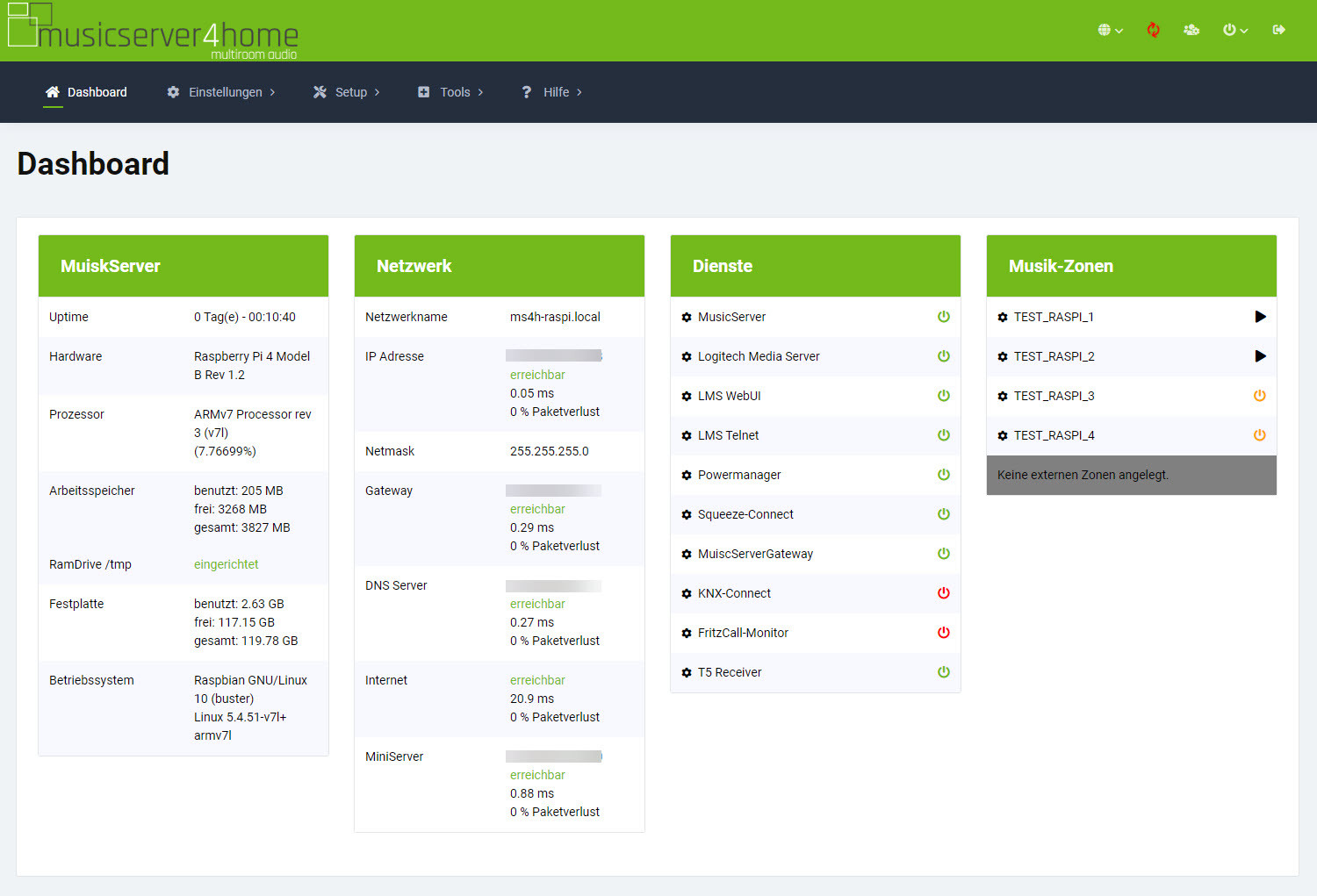Expand the chevron next to Tools
Screen dimensions: 1317x896
click(x=480, y=92)
